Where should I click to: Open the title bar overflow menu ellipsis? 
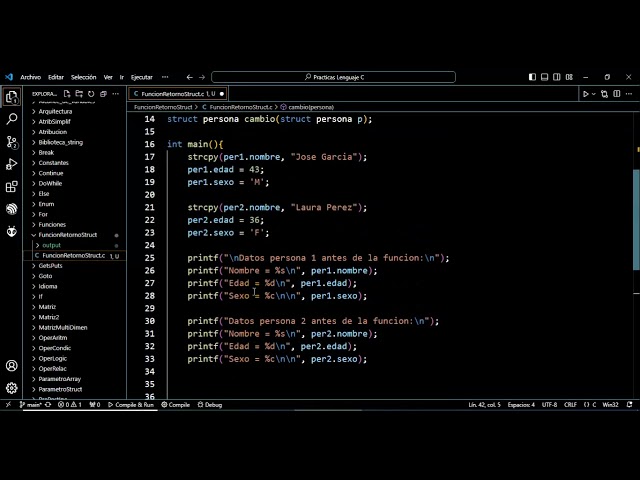click(x=165, y=77)
